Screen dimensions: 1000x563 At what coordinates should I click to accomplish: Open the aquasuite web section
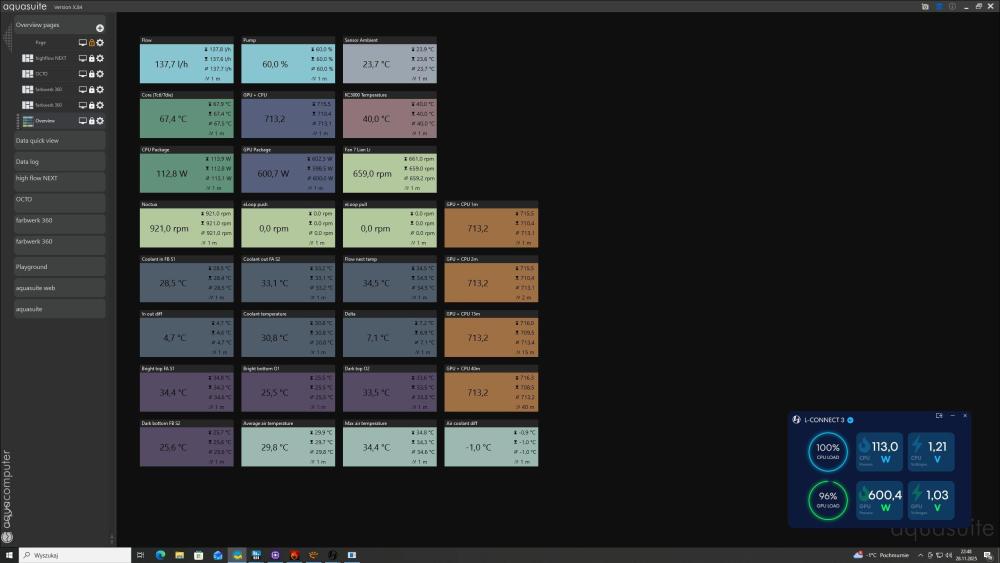[59, 288]
